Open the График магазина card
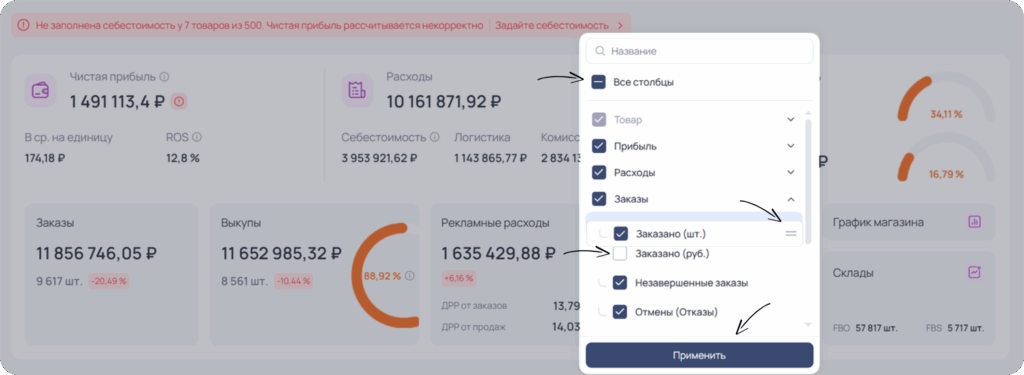1024x375 pixels. coord(908,222)
